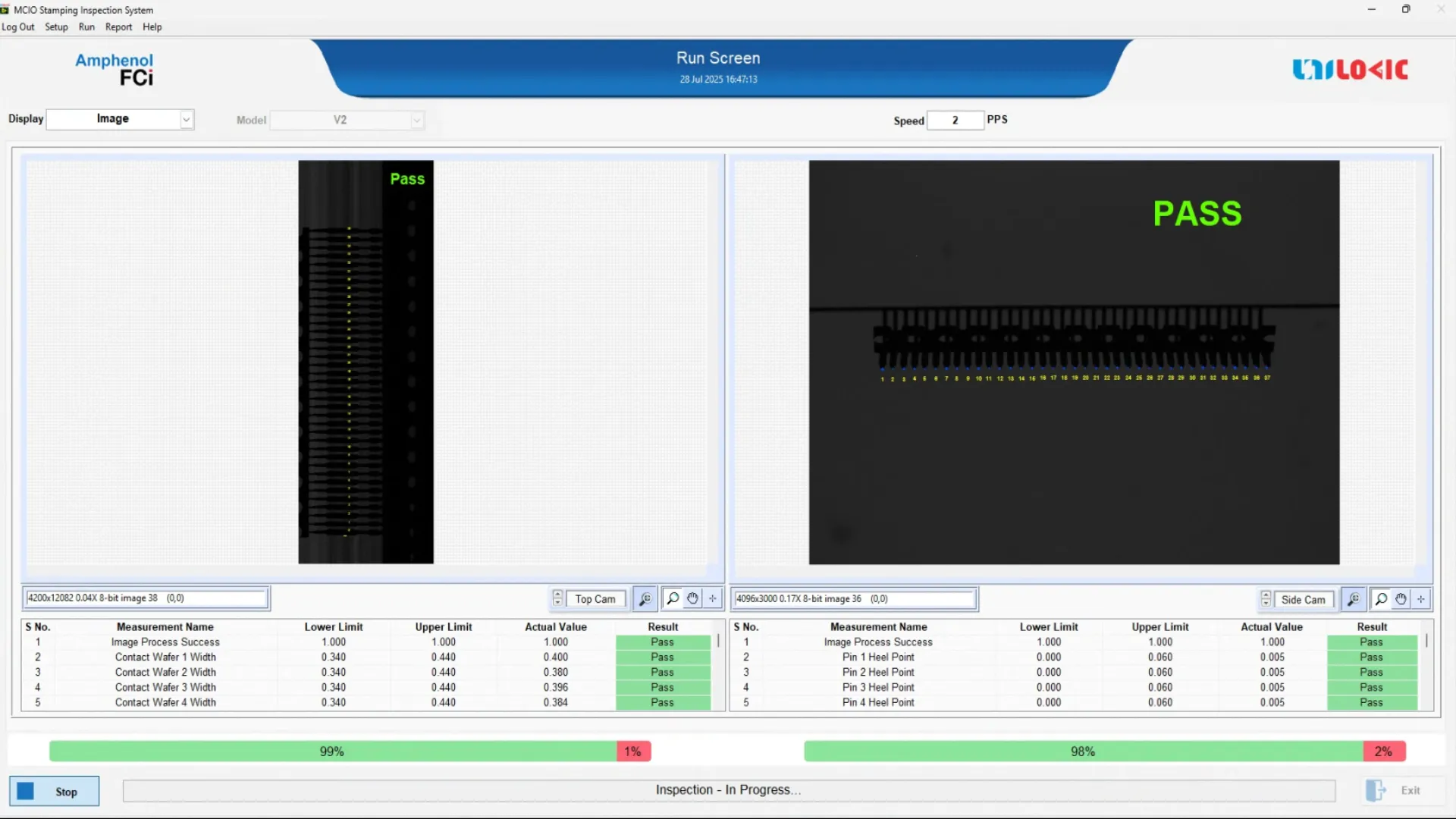The image size is (1456, 819).
Task: Click Top Cam zoom-to-fit magnifier icon
Action: (645, 599)
